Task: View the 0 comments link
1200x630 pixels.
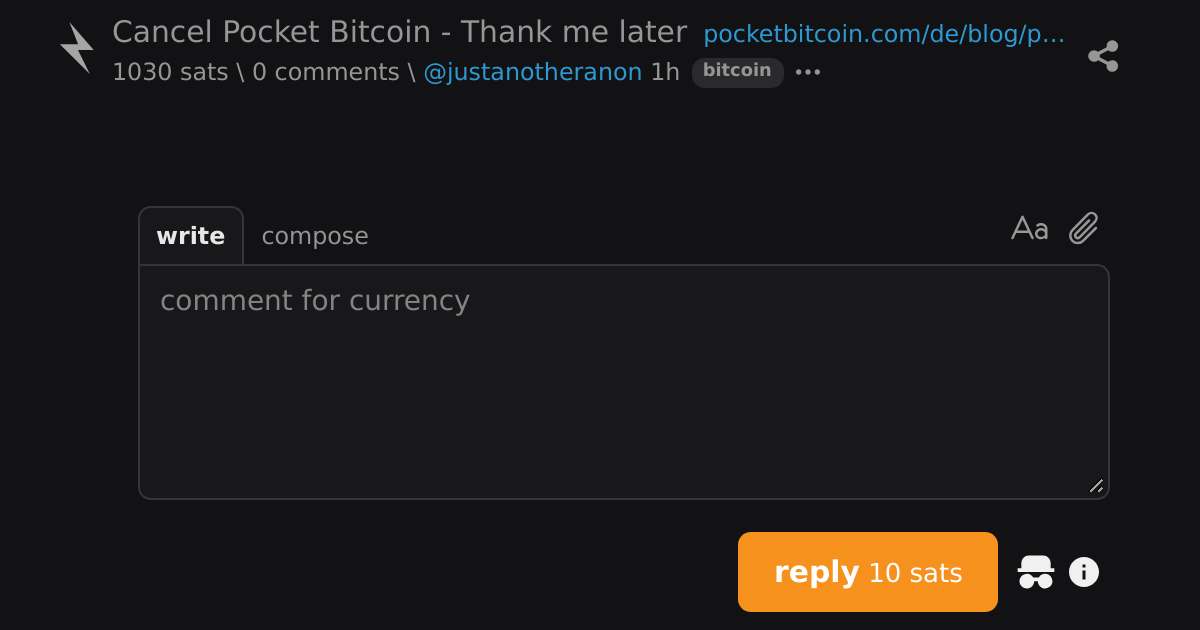Action: click(x=326, y=72)
